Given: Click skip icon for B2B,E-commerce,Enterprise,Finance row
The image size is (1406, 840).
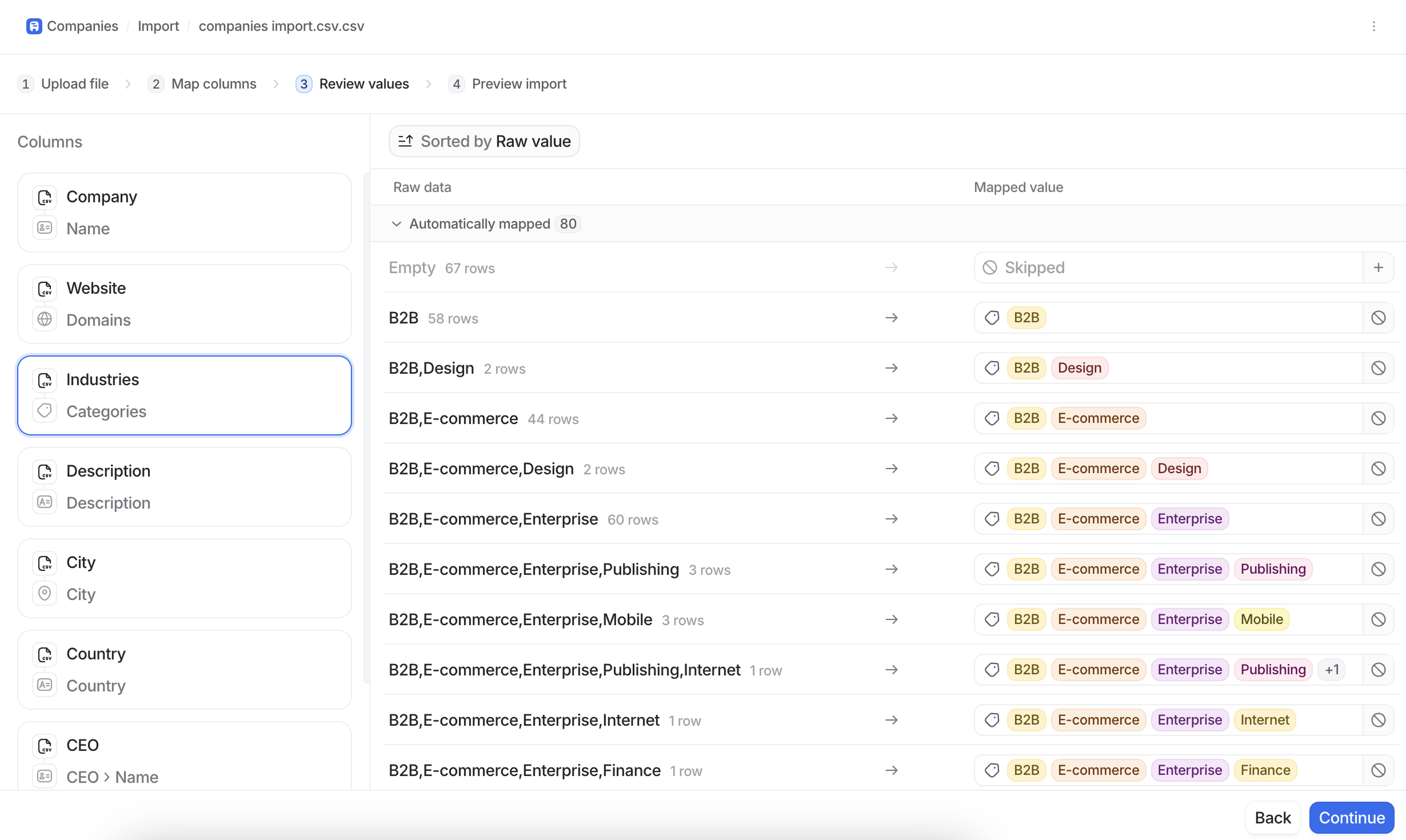Looking at the screenshot, I should point(1378,770).
